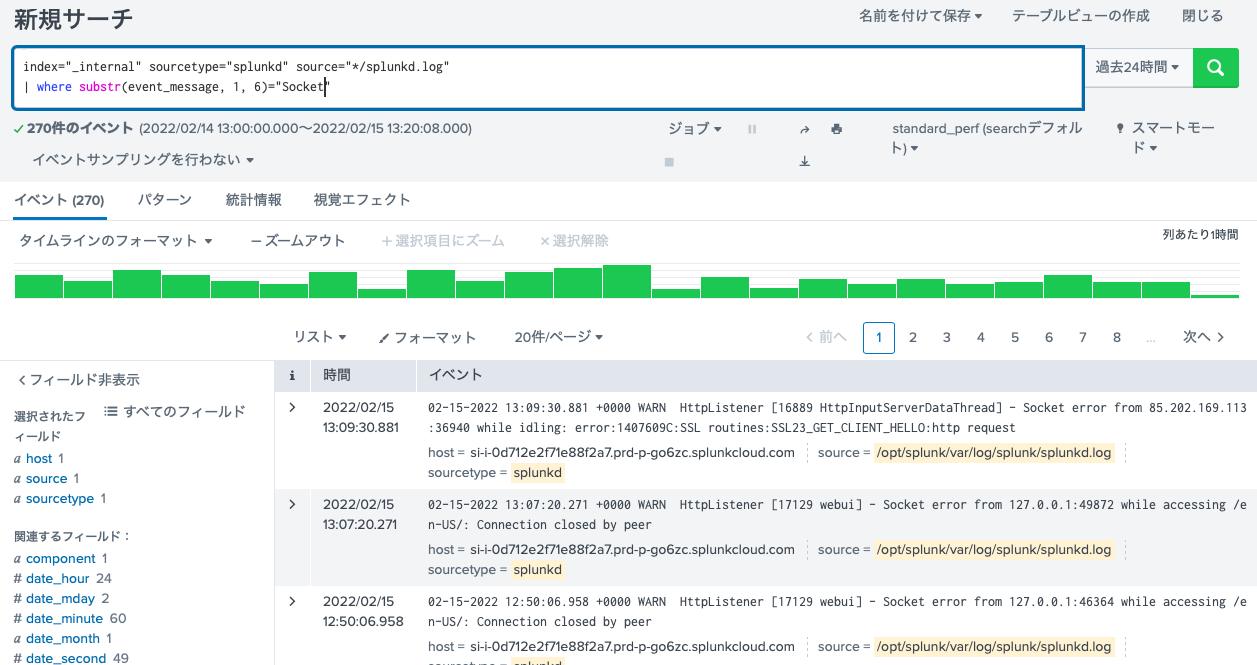Image resolution: width=1257 pixels, height=665 pixels.
Task: Switch to the 統計情報 tab
Action: 253,199
